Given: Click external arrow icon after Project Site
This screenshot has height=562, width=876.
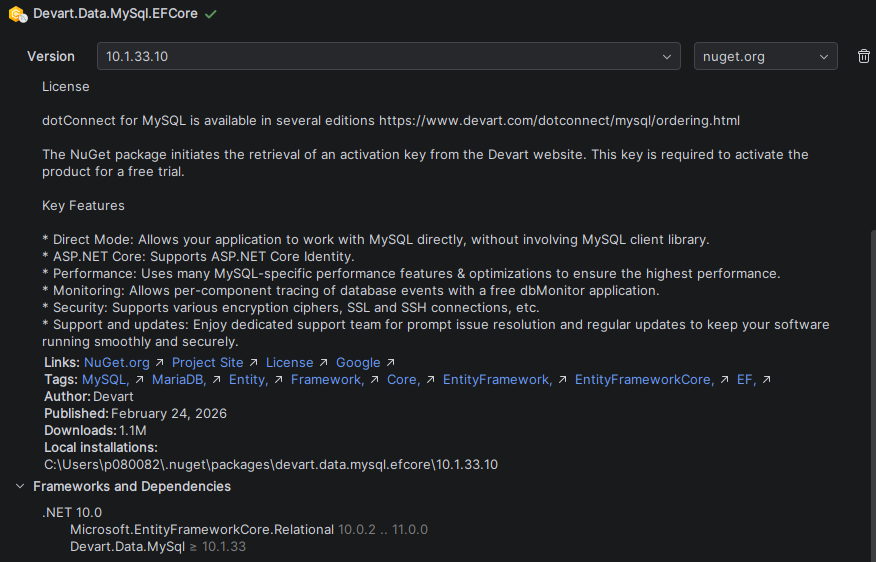Looking at the screenshot, I should pyautogui.click(x=254, y=363).
